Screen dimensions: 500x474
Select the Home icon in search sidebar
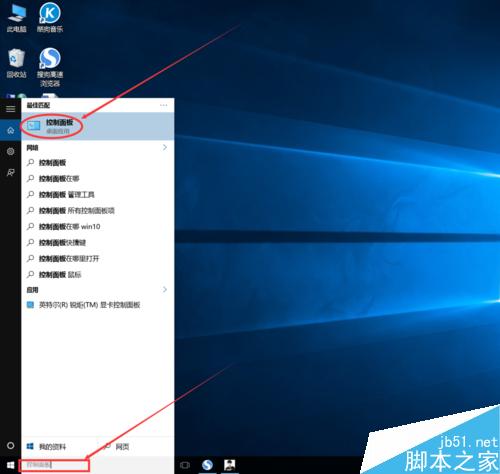[11, 130]
